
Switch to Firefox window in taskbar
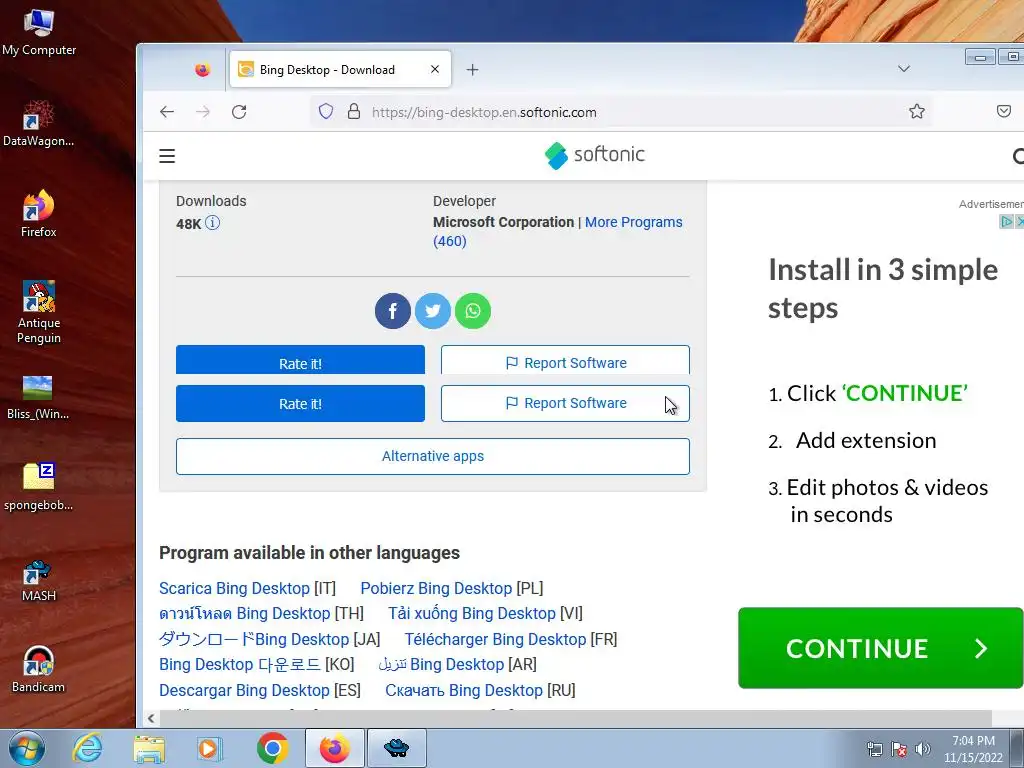coord(334,748)
